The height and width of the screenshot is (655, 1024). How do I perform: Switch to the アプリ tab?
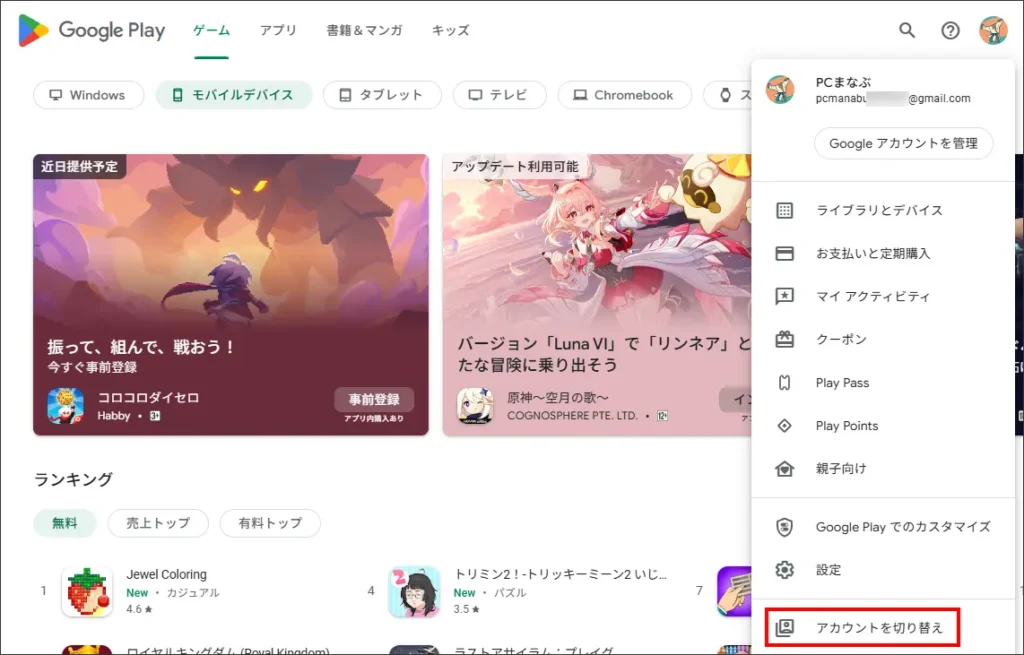(278, 31)
